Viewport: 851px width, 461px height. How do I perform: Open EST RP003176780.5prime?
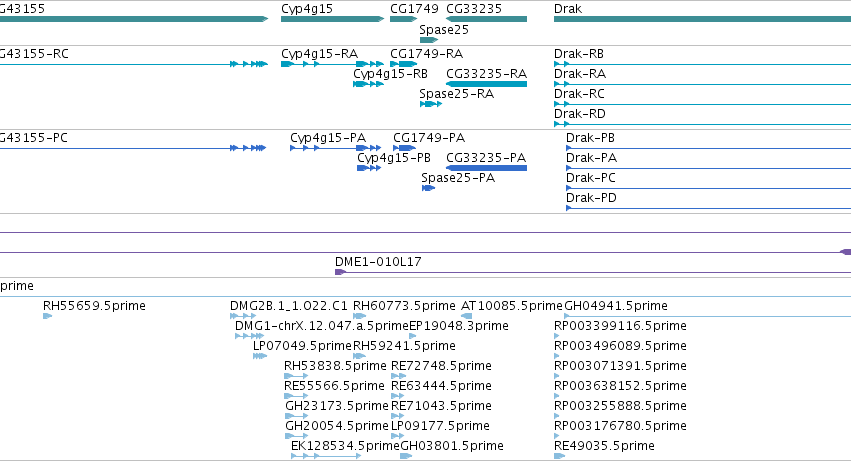[620, 426]
